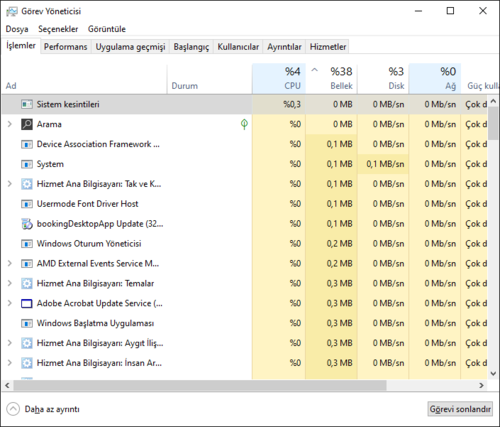Viewport: 500px width, 427px height.
Task: Expand Hizmet Ana Bilgisayarı: İnsan Ar... group
Action: click(10, 363)
